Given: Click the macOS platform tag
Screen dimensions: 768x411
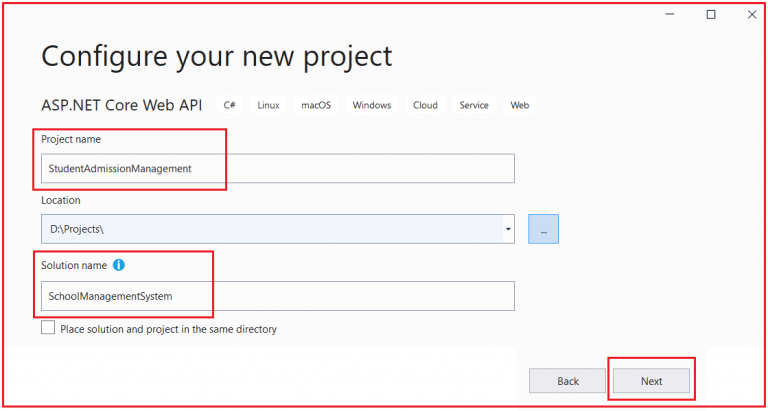Looking at the screenshot, I should [x=316, y=105].
